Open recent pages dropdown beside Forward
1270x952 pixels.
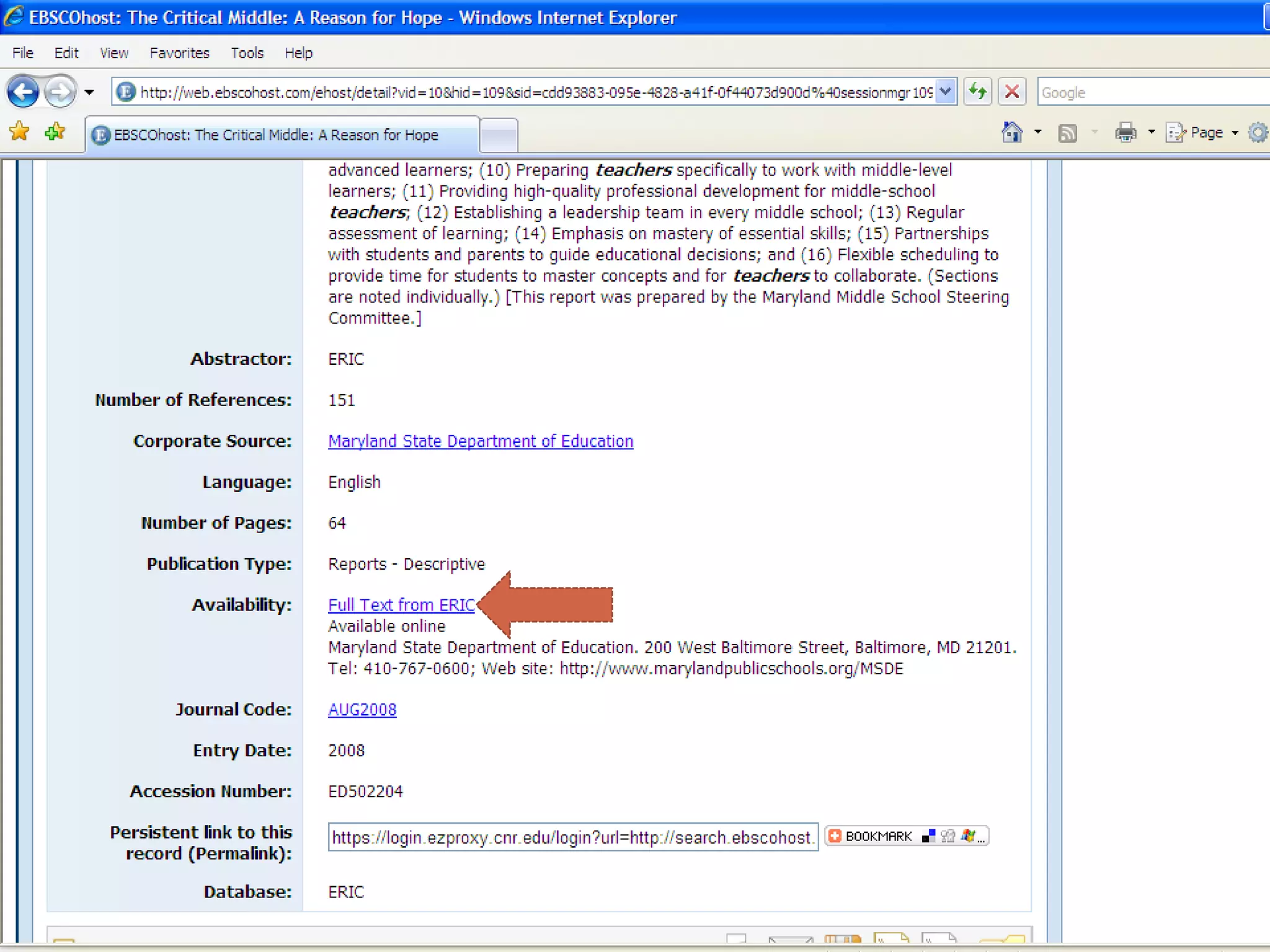tap(89, 93)
